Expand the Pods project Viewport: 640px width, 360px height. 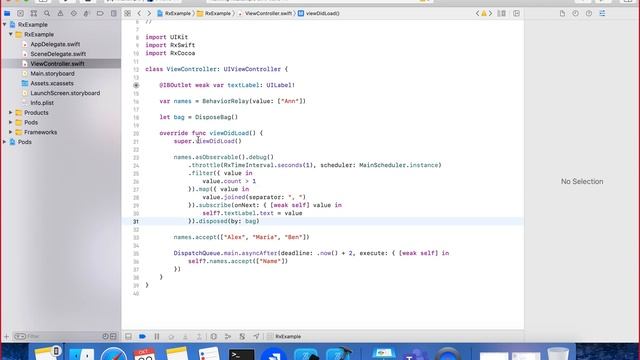pyautogui.click(x=4, y=142)
